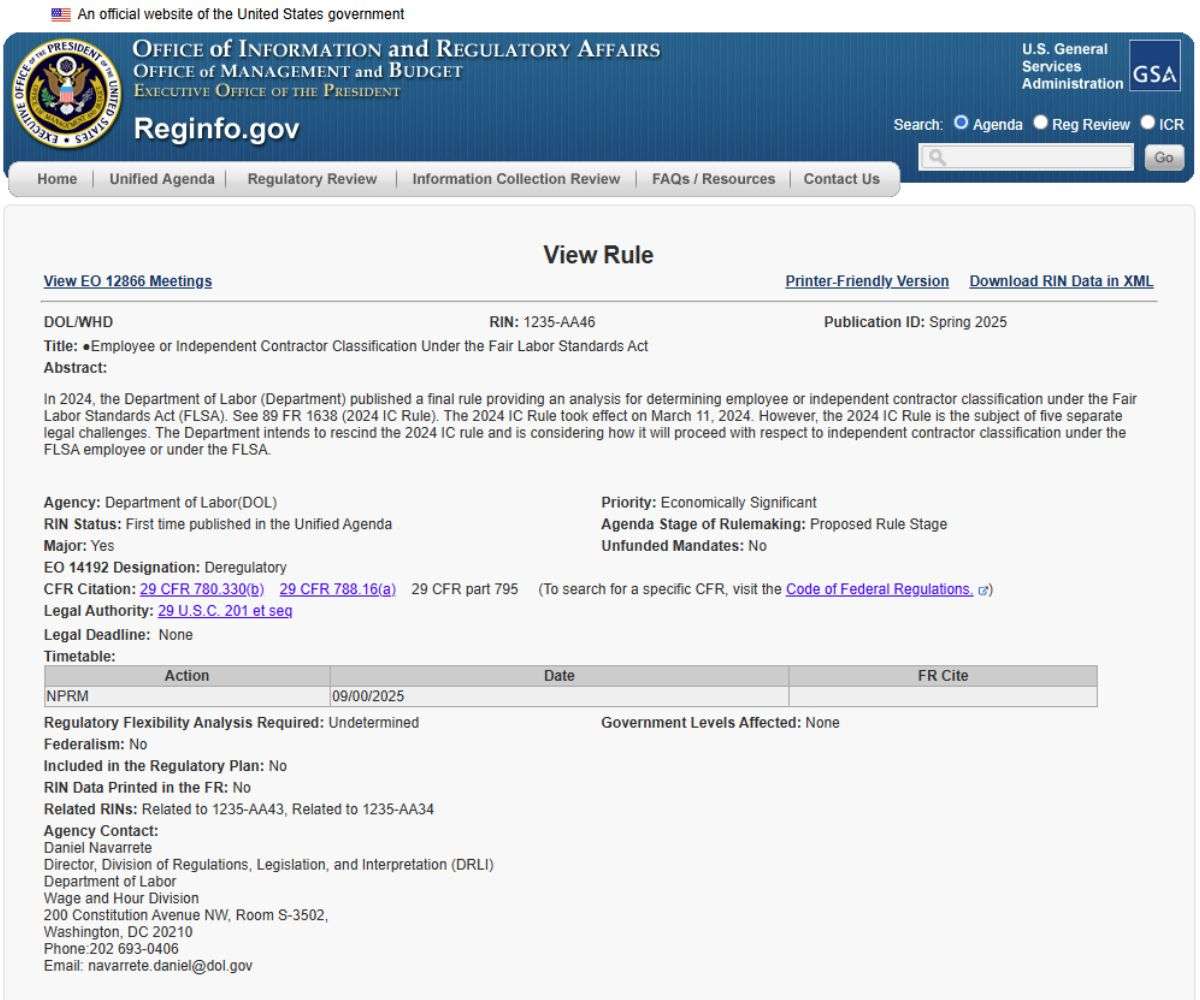Open the Contact Us menu item

(x=842, y=179)
